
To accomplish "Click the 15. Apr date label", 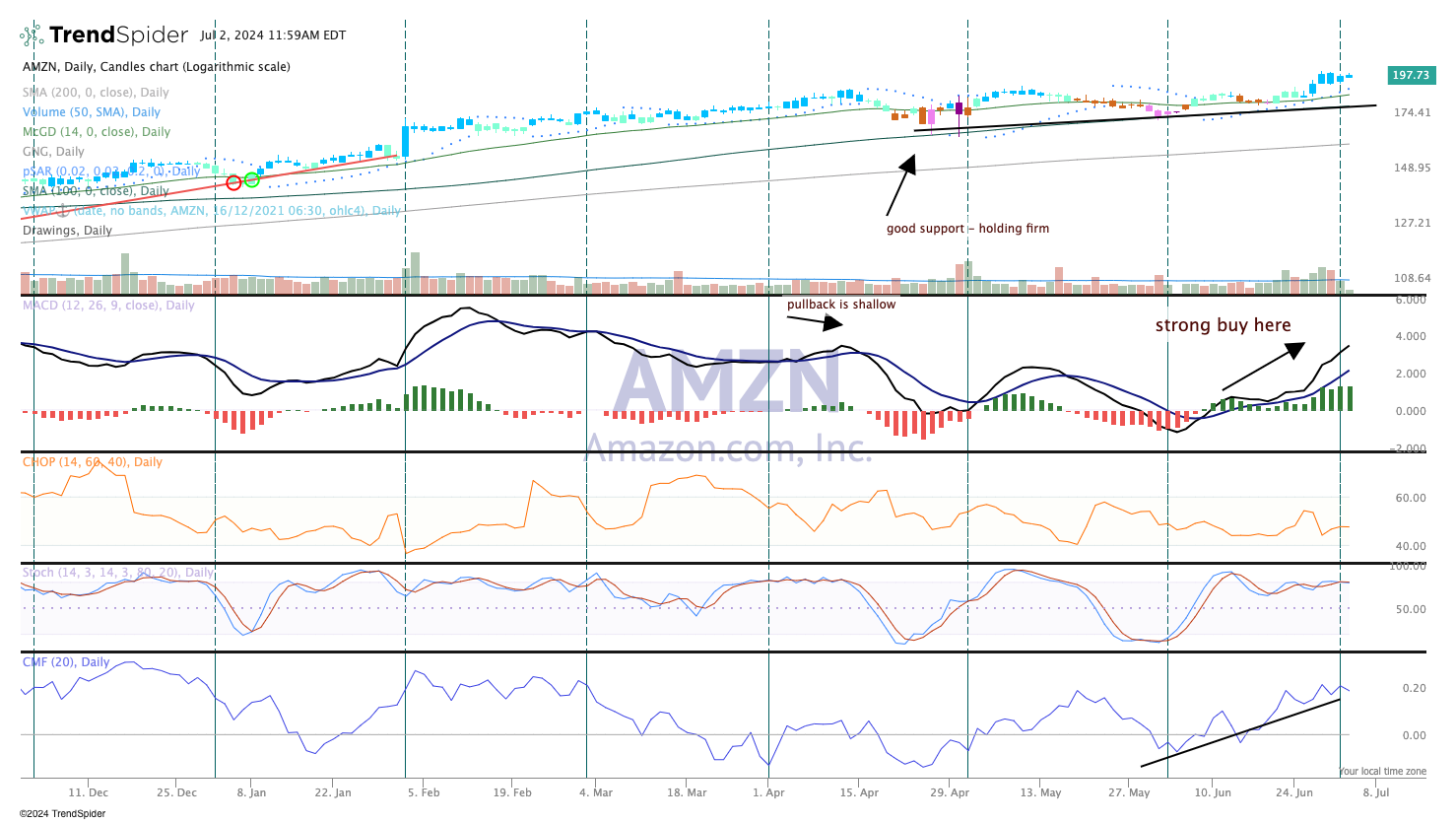I will [859, 792].
